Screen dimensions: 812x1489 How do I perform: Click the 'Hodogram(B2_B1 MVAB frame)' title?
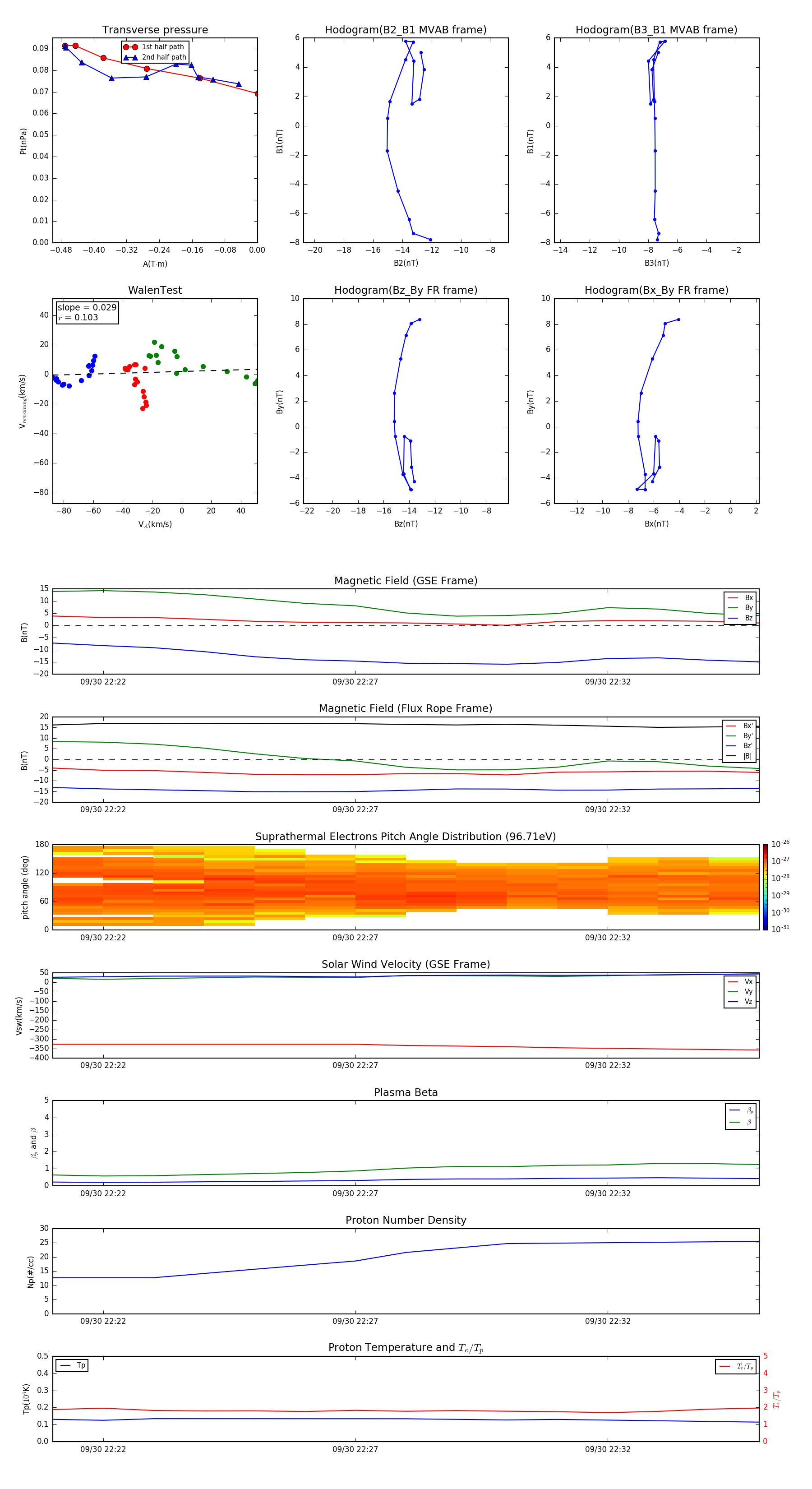point(406,30)
